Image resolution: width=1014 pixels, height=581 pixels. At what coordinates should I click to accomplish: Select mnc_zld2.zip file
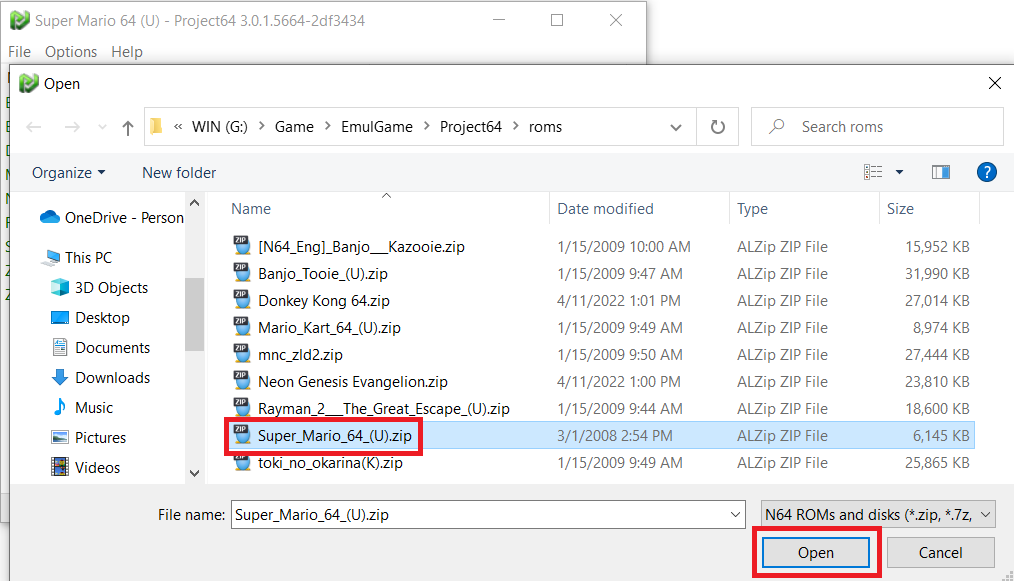[300, 355]
